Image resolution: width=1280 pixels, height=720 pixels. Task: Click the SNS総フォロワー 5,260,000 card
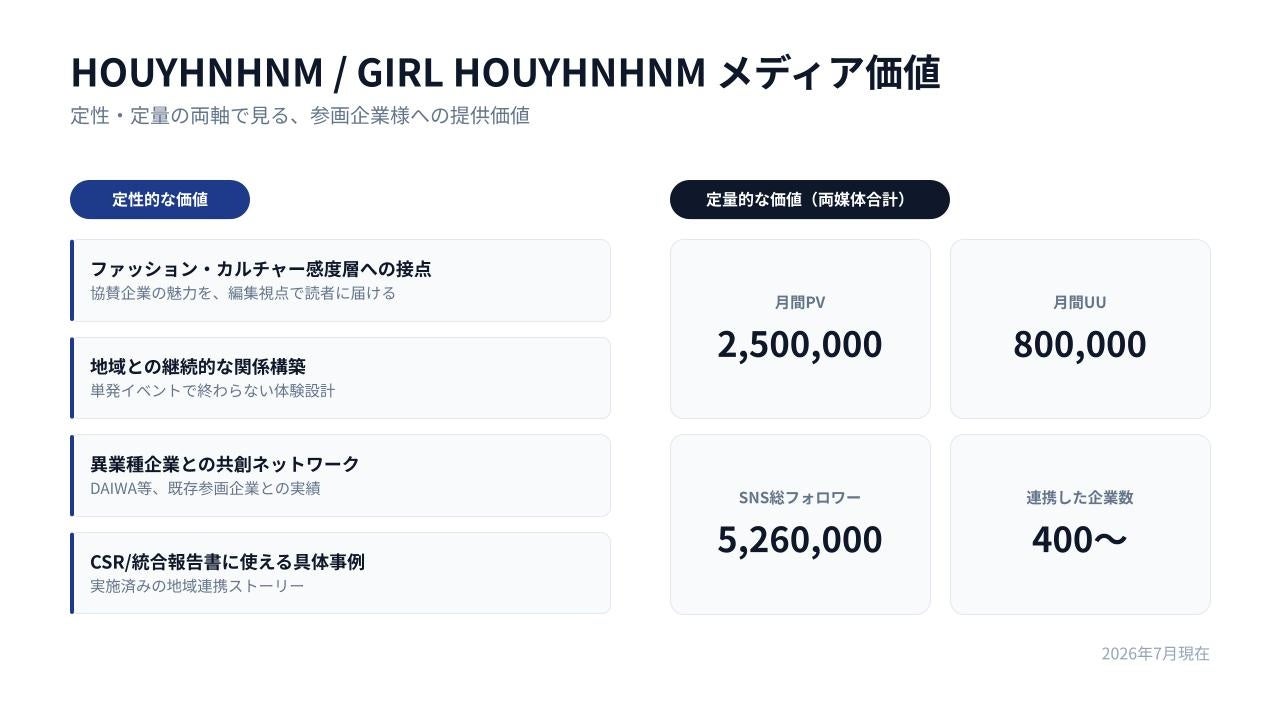point(800,524)
